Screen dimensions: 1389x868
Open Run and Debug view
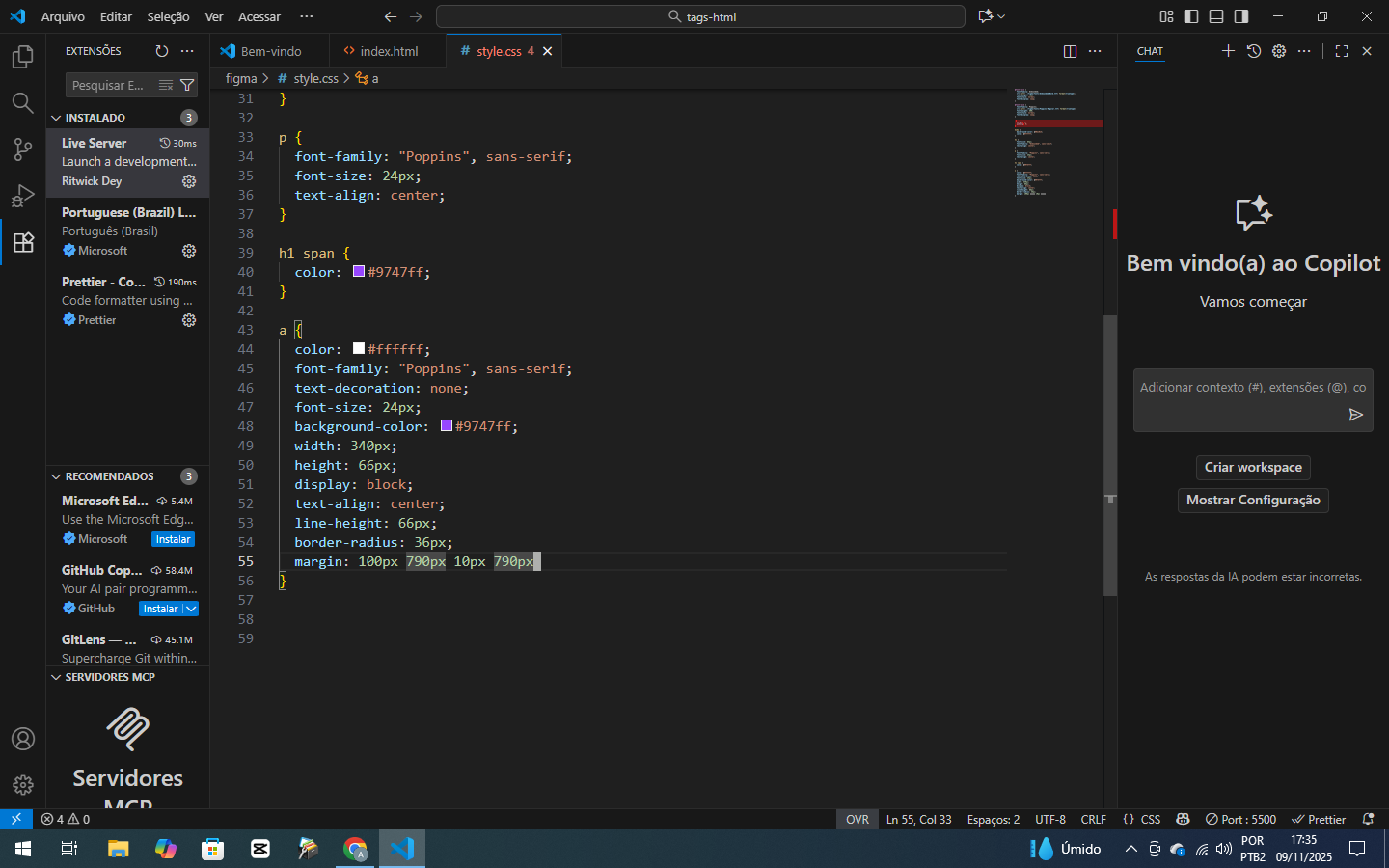coord(22,196)
